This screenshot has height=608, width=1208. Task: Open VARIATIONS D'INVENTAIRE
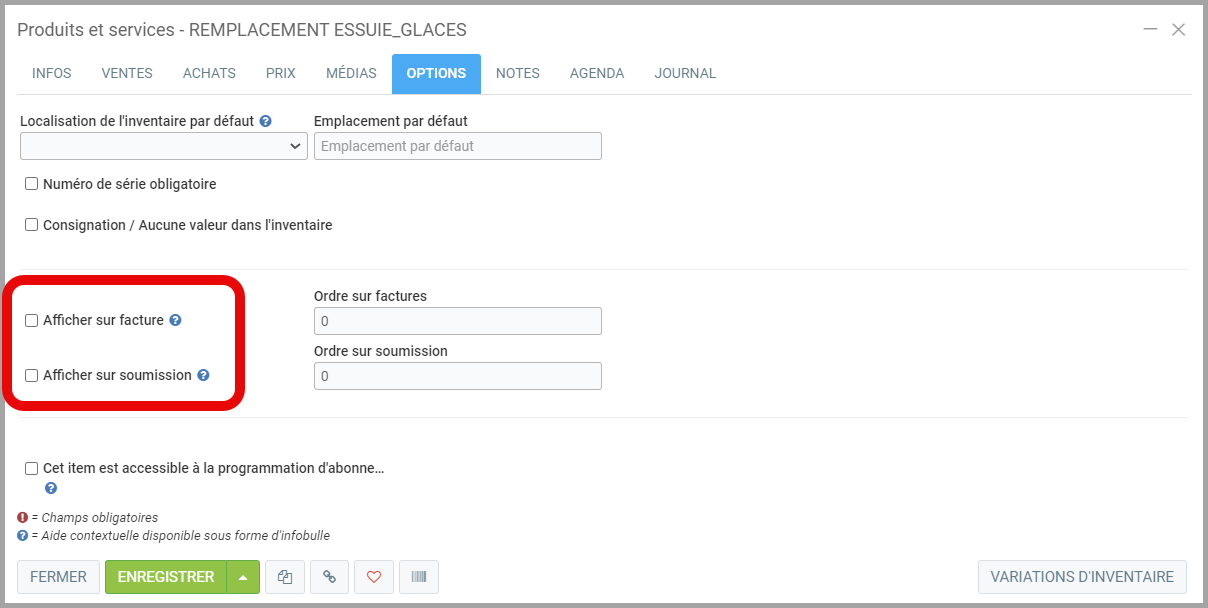click(x=1082, y=577)
